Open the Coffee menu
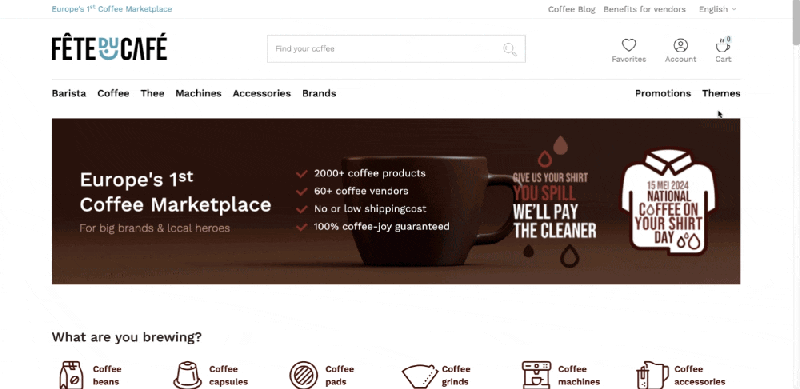Screen dimensions: 800x389 [113, 93]
